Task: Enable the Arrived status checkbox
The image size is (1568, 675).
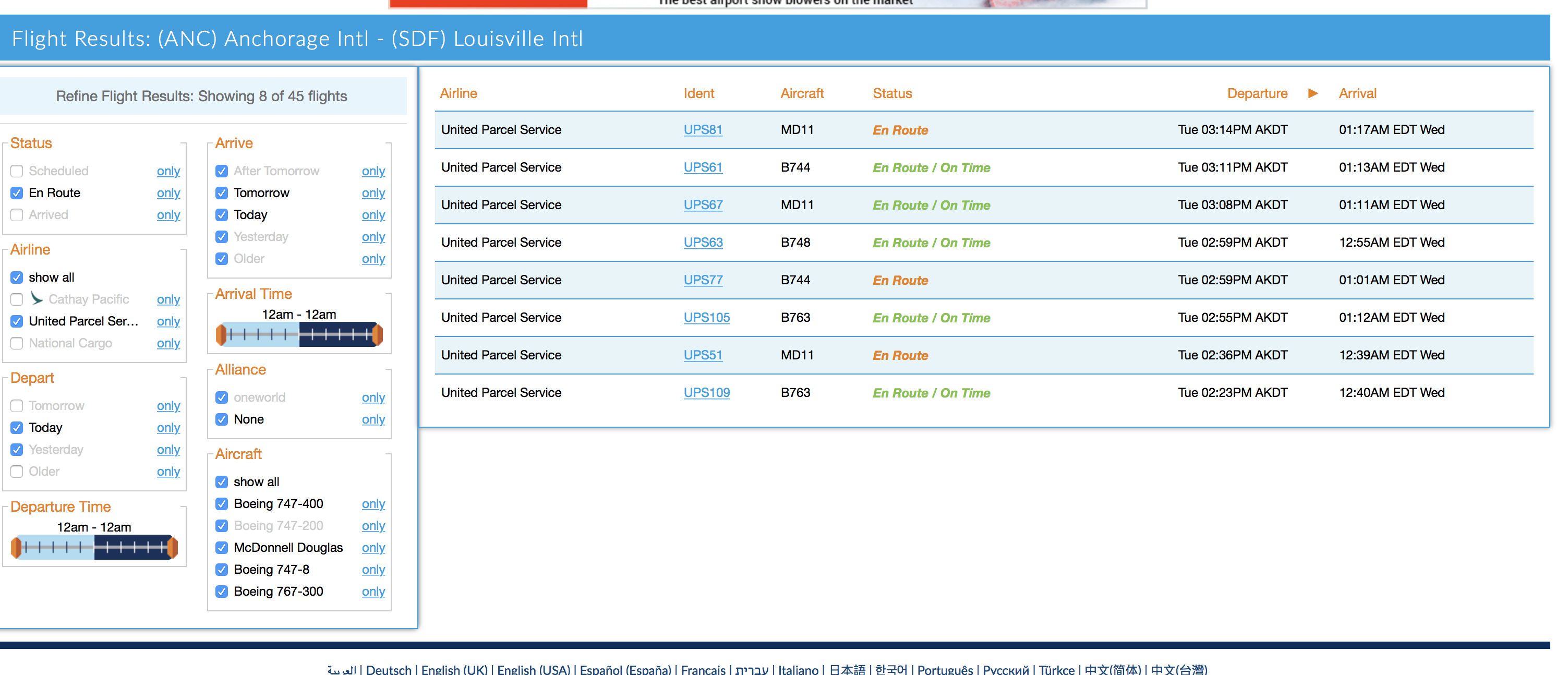Action: point(17,215)
